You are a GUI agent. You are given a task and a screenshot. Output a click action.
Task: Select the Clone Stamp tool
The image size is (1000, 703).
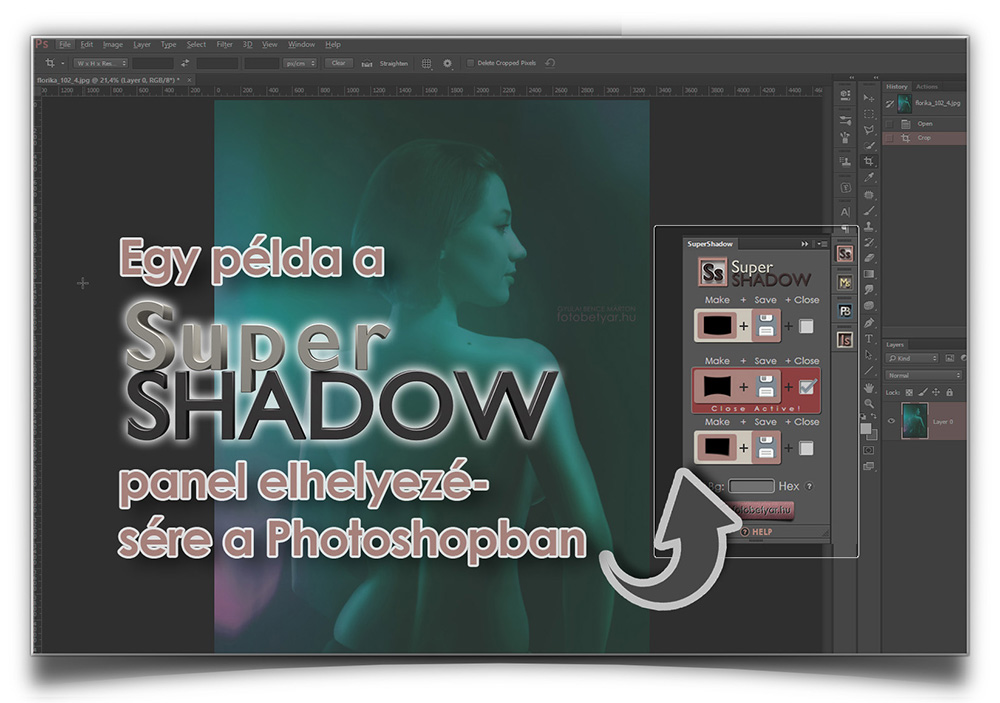(x=869, y=226)
